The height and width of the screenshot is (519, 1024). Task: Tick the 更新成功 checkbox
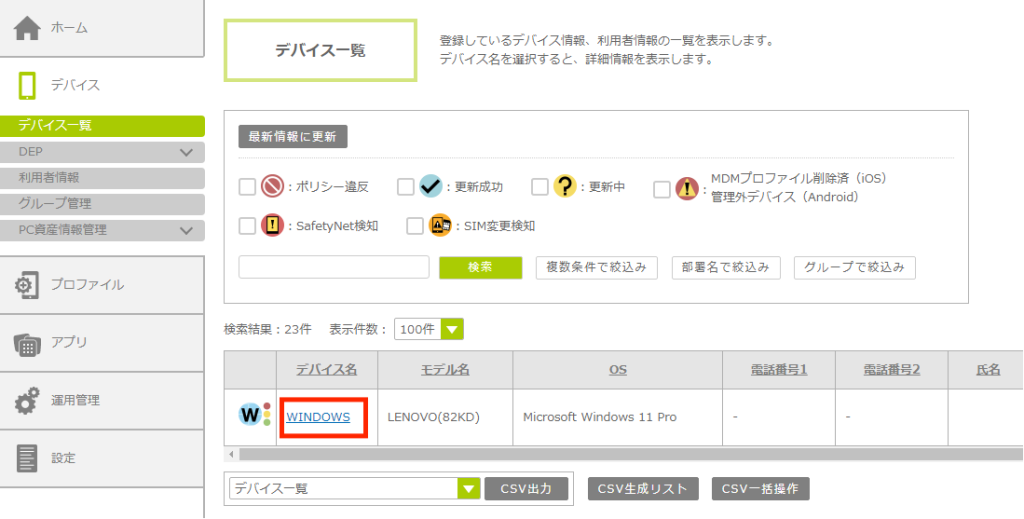(x=406, y=187)
